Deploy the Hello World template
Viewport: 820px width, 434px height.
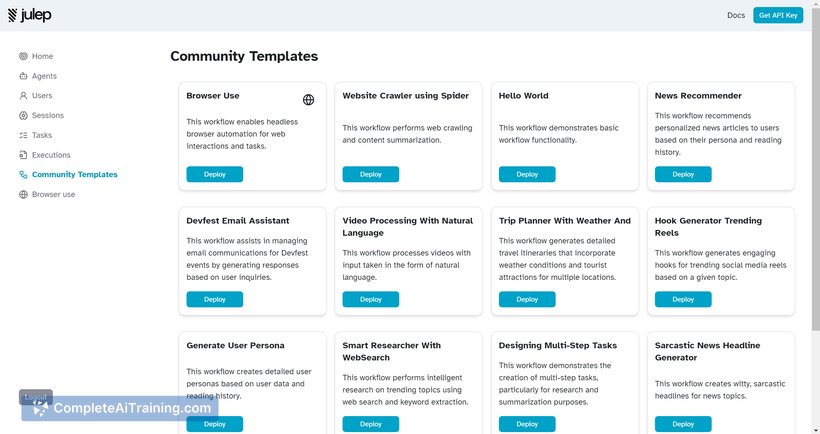(x=527, y=174)
